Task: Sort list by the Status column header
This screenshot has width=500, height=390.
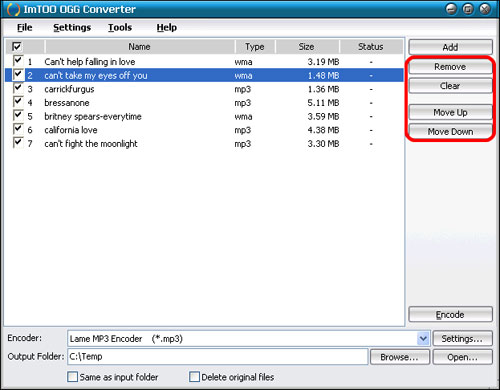Action: [371, 47]
